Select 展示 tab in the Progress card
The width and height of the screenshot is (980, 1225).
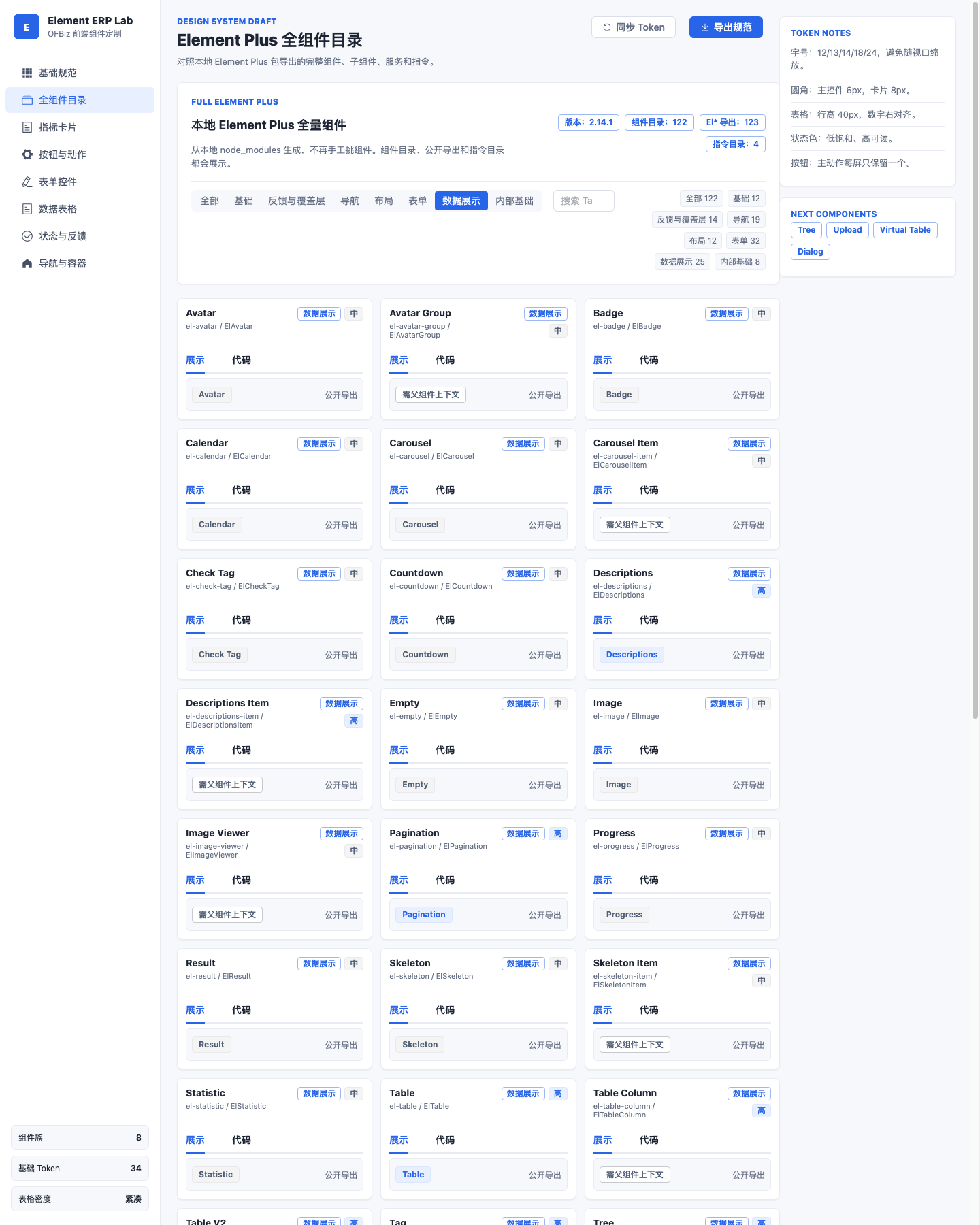coord(603,880)
